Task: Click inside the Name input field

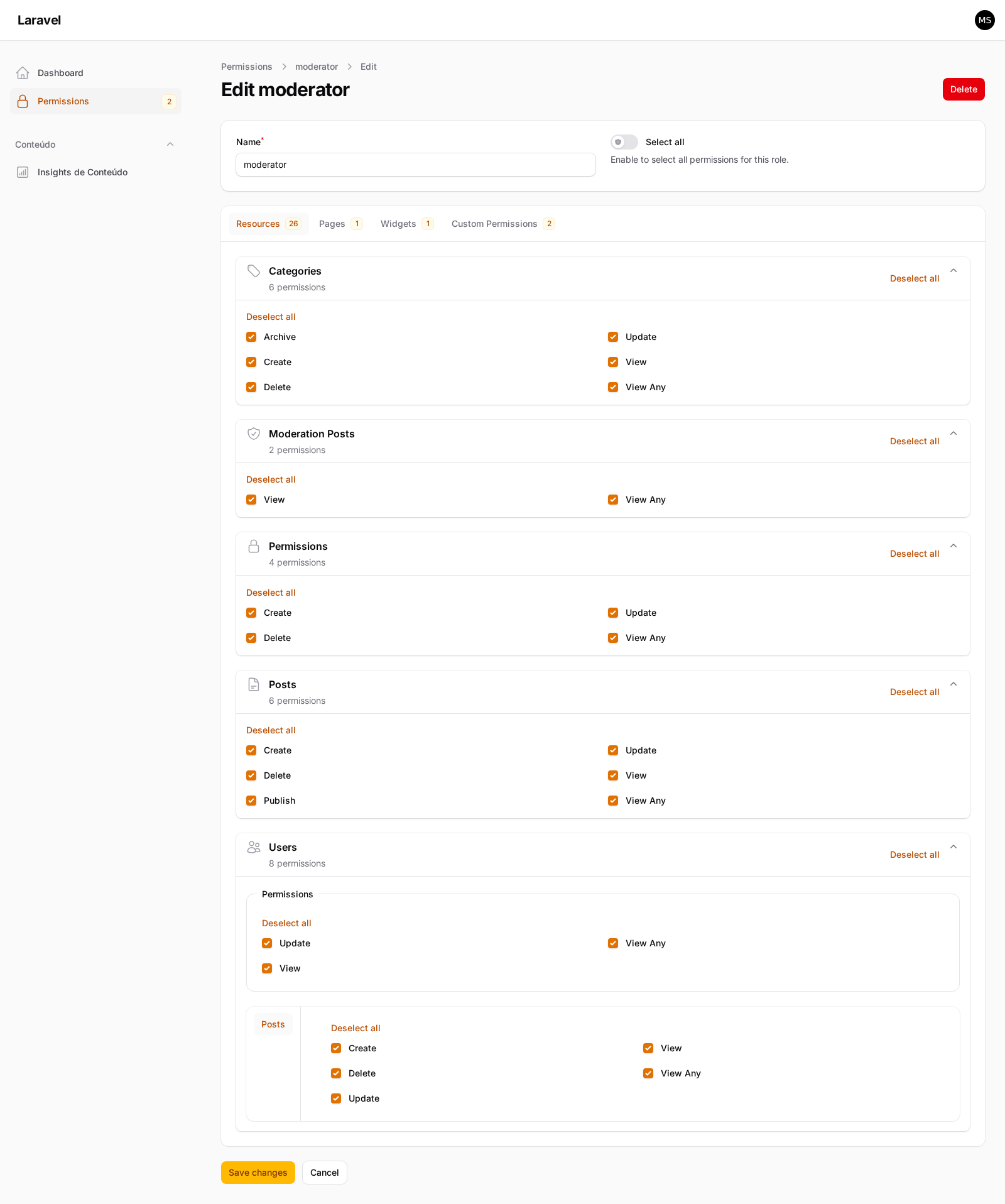Action: click(x=415, y=165)
